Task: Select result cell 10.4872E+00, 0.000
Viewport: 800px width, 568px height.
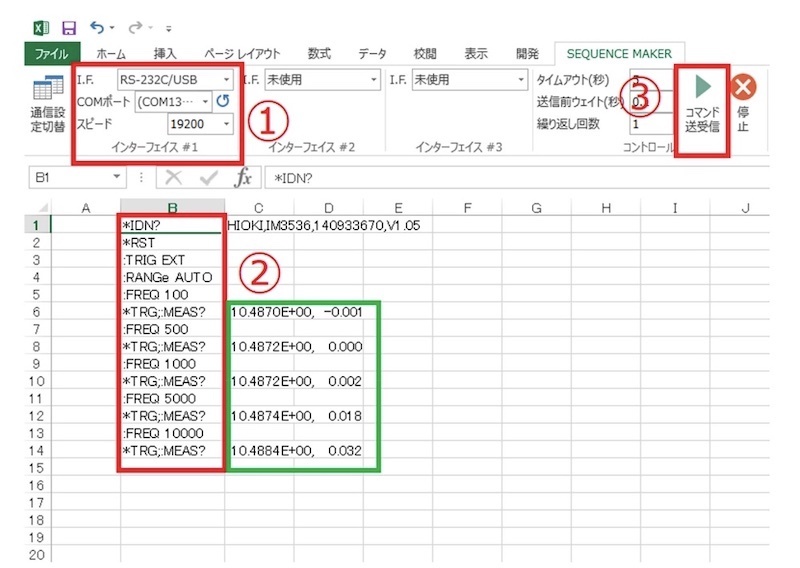Action: (x=259, y=347)
